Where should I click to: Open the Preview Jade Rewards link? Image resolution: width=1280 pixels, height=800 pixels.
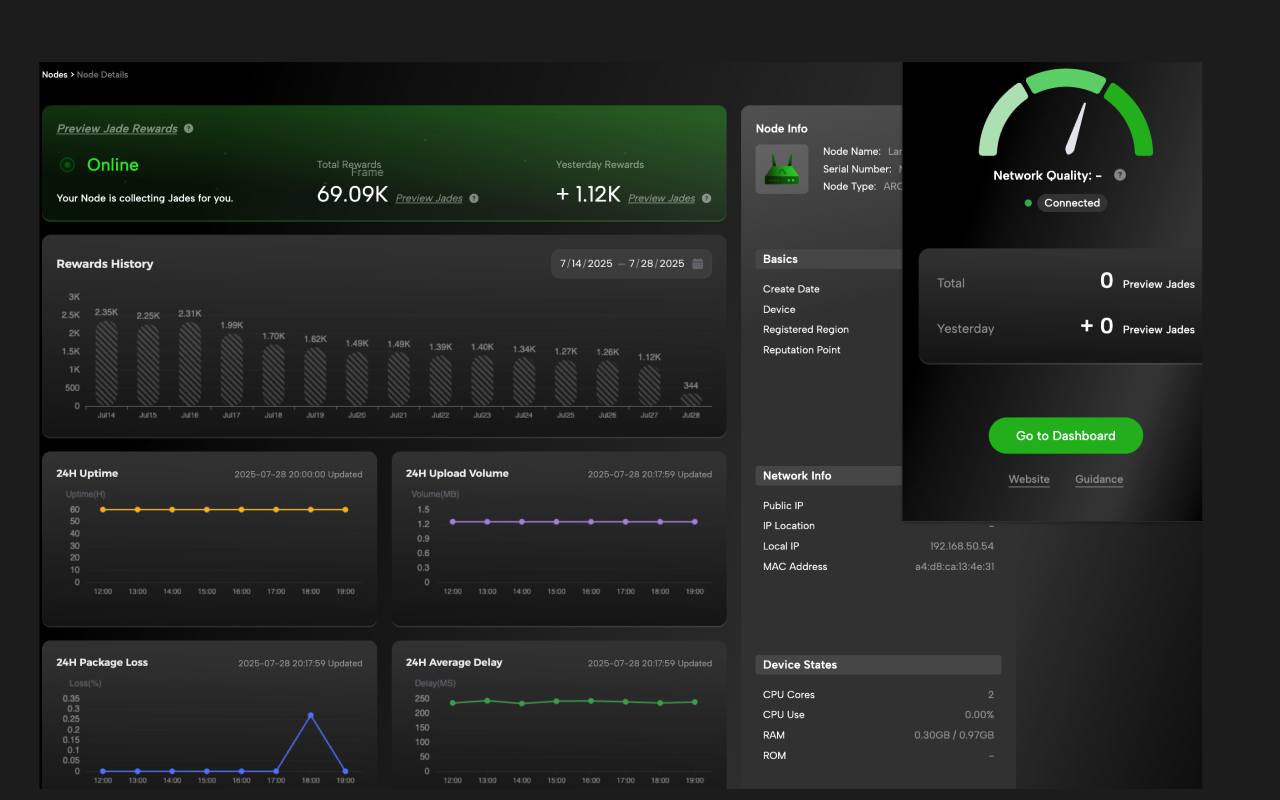(117, 129)
